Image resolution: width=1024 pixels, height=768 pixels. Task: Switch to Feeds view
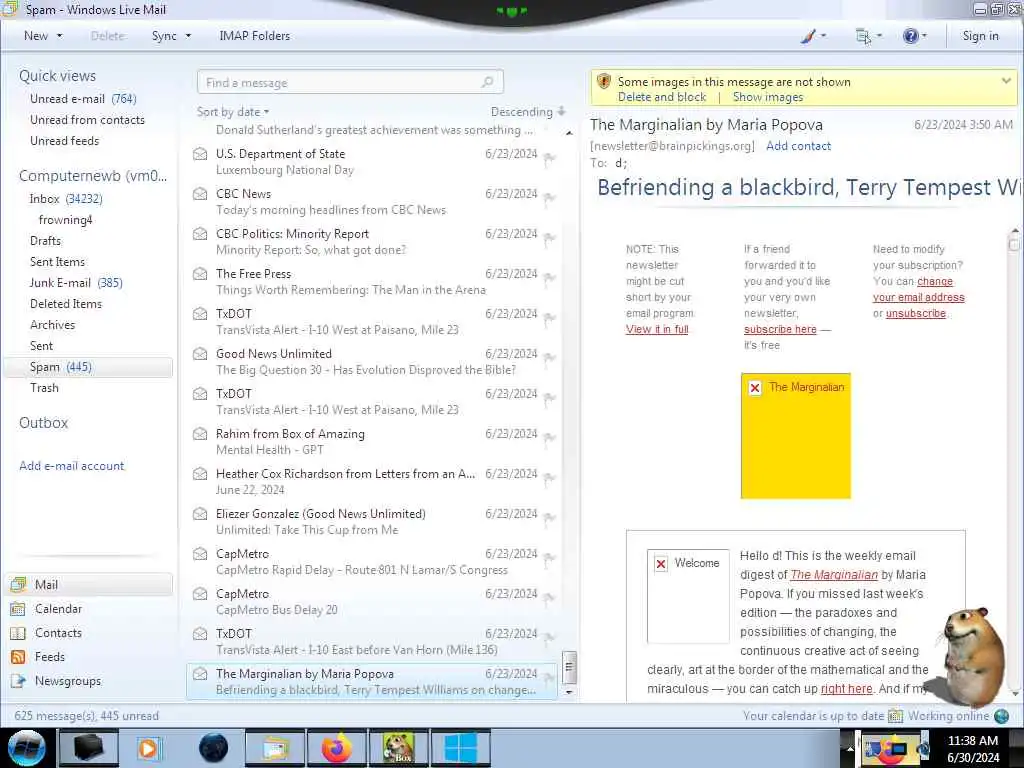click(x=50, y=657)
